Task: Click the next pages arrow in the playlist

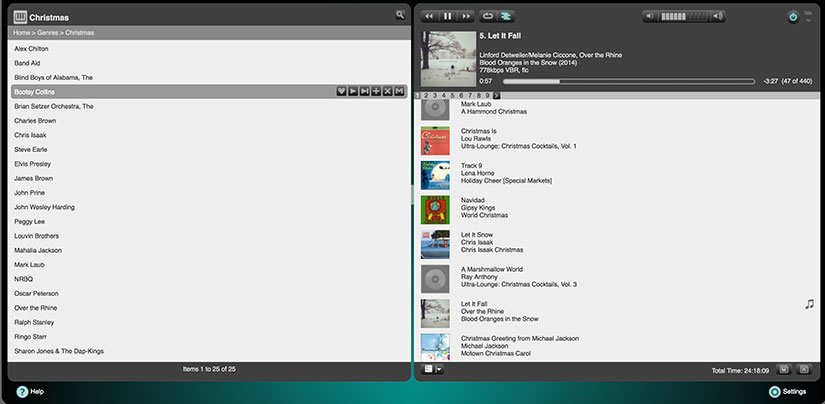Action: (x=497, y=96)
